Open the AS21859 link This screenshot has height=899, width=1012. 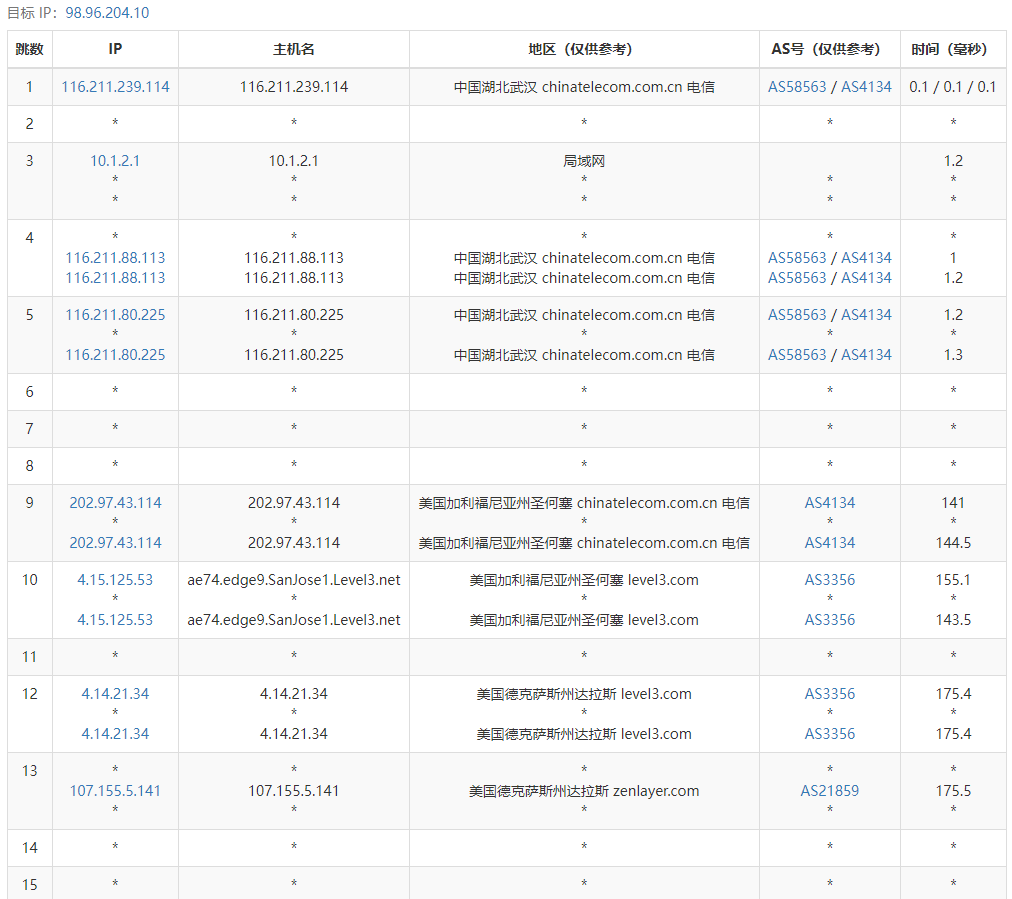coord(830,791)
